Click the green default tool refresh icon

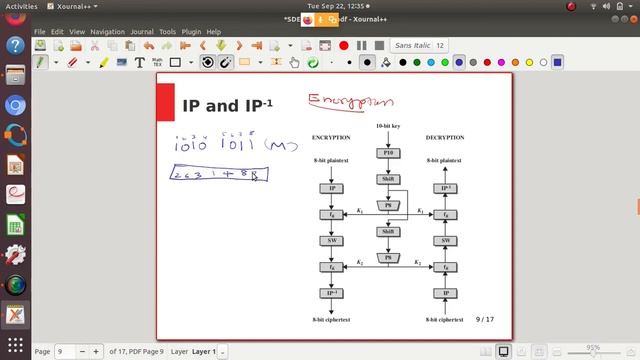313,62
